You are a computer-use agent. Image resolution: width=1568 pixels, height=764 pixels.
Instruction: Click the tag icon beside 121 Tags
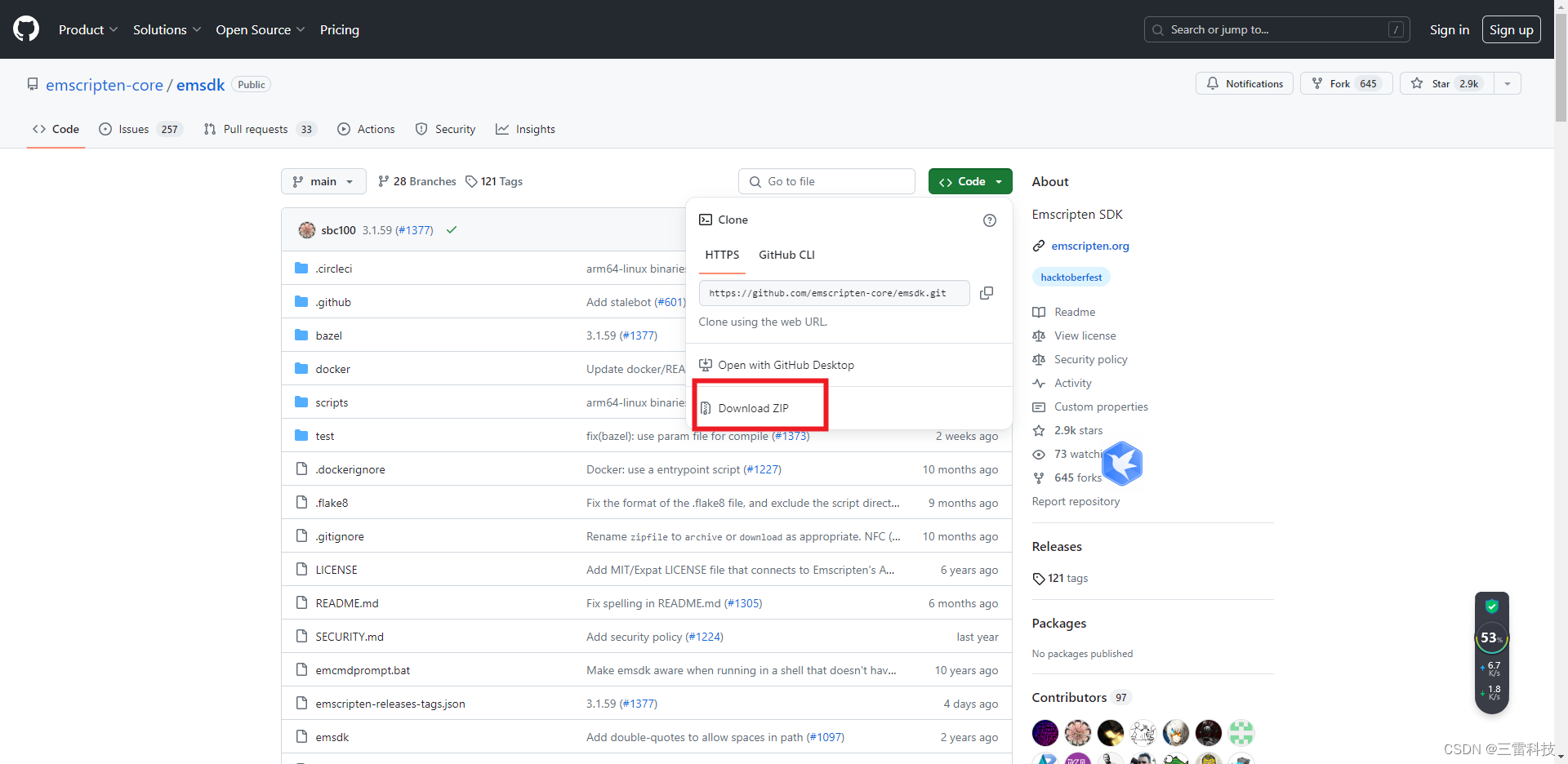point(471,181)
